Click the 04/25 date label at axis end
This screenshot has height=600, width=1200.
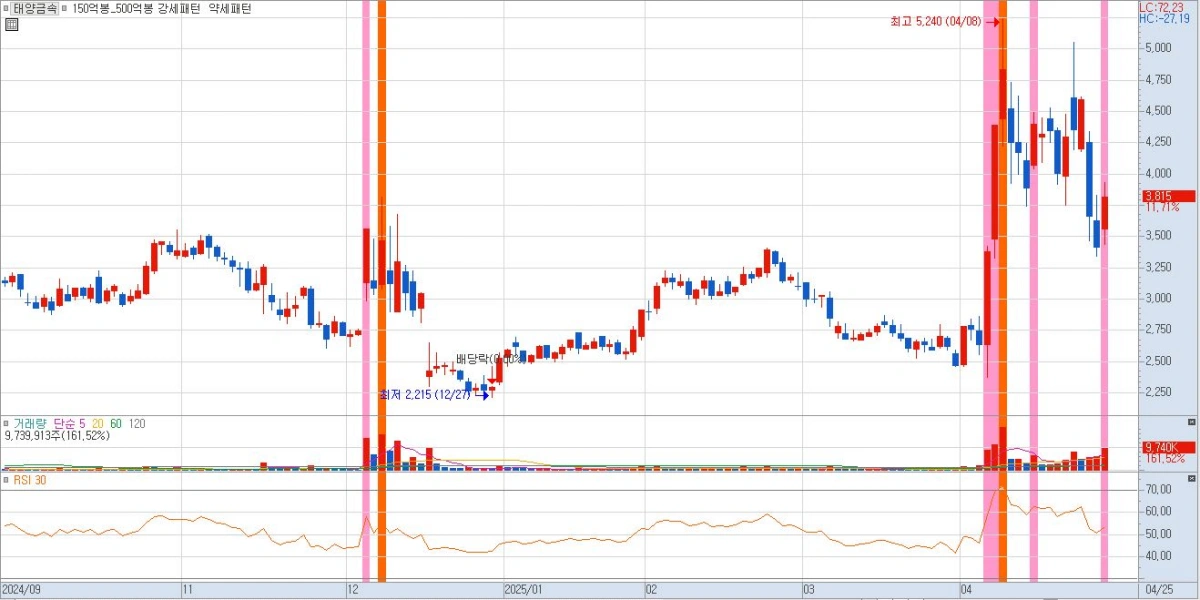tap(1158, 589)
